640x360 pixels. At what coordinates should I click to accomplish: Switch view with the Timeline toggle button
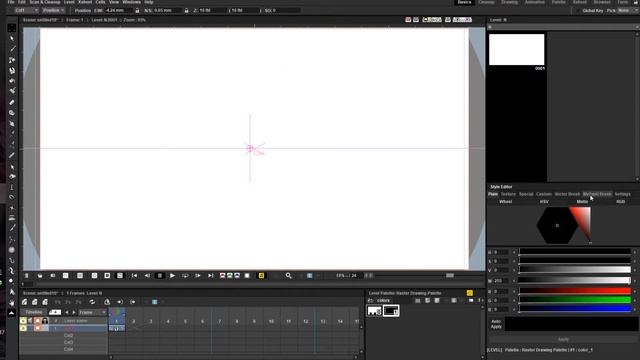[34, 312]
